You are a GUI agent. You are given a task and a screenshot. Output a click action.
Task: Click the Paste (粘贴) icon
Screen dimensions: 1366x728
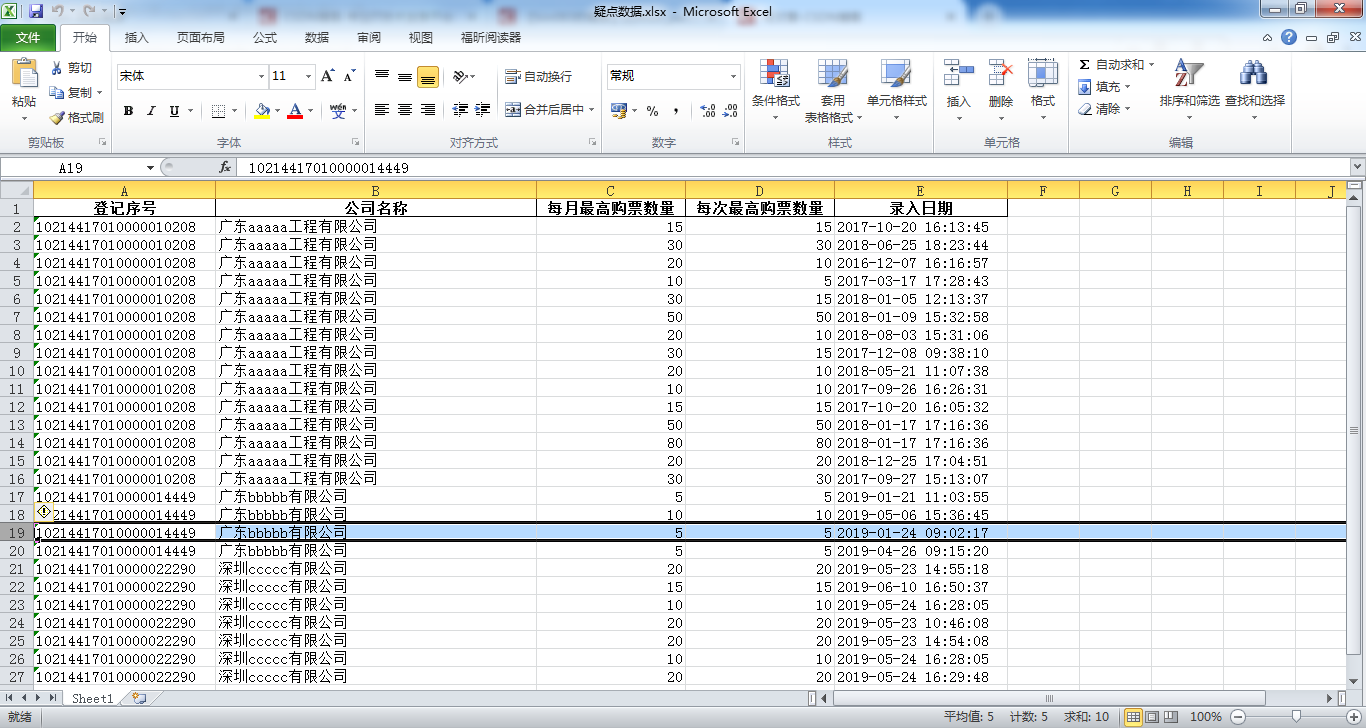pyautogui.click(x=23, y=75)
